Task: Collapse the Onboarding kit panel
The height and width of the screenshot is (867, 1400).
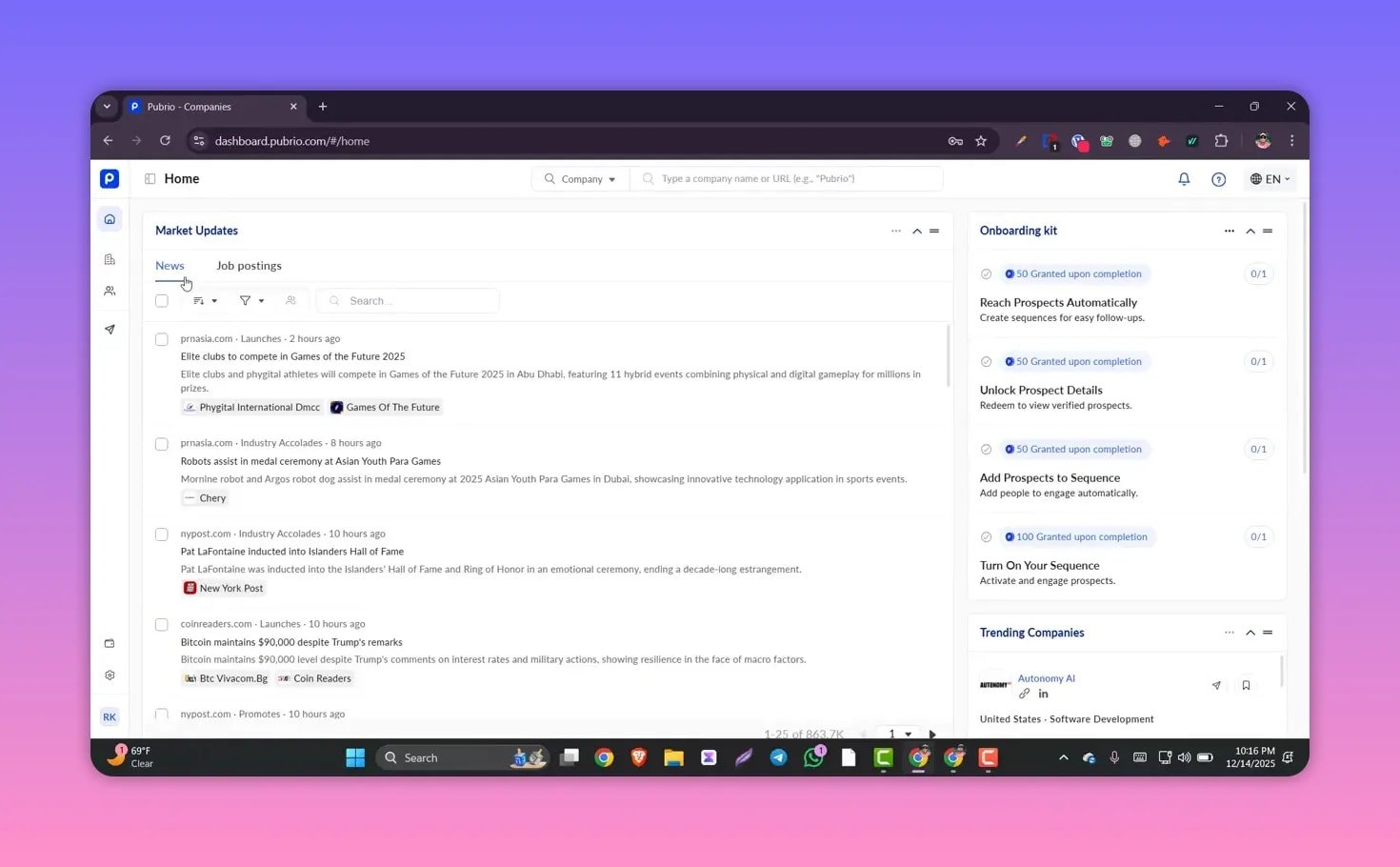Action: click(1250, 231)
